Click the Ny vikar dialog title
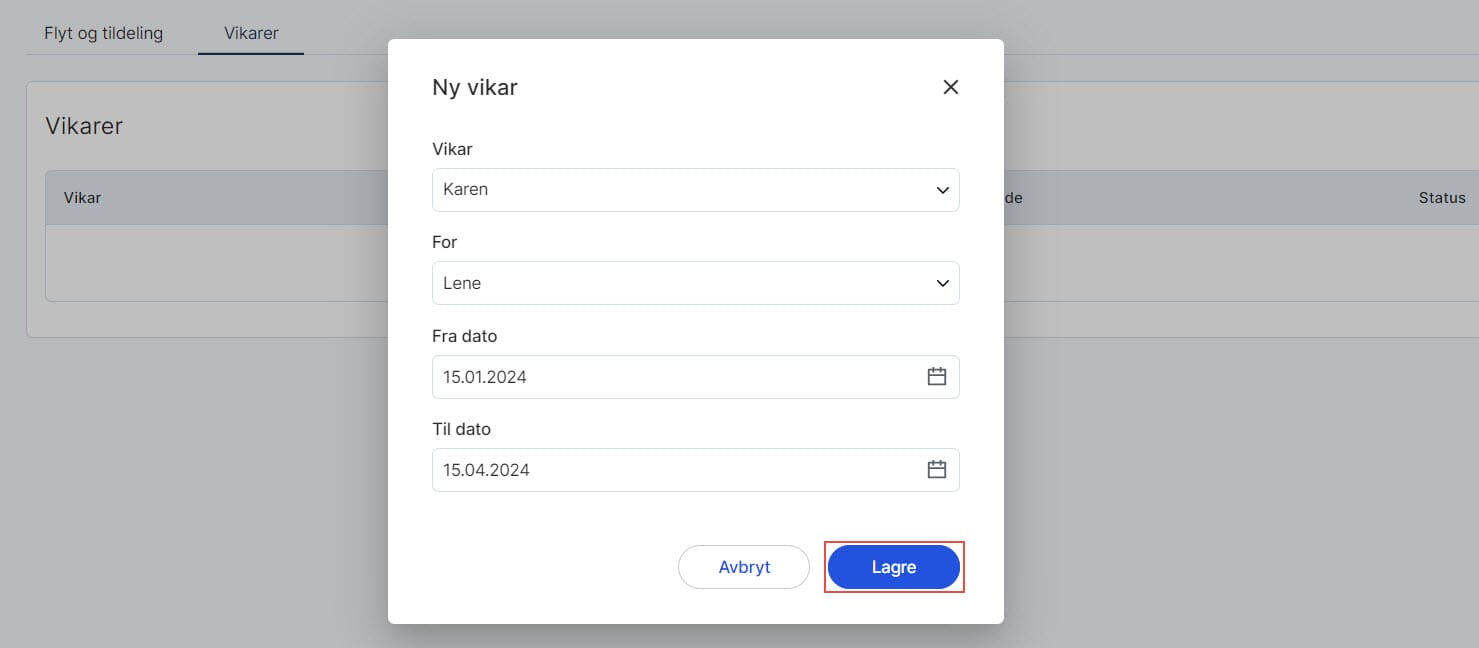Screen dimensions: 1479x648 pos(475,88)
